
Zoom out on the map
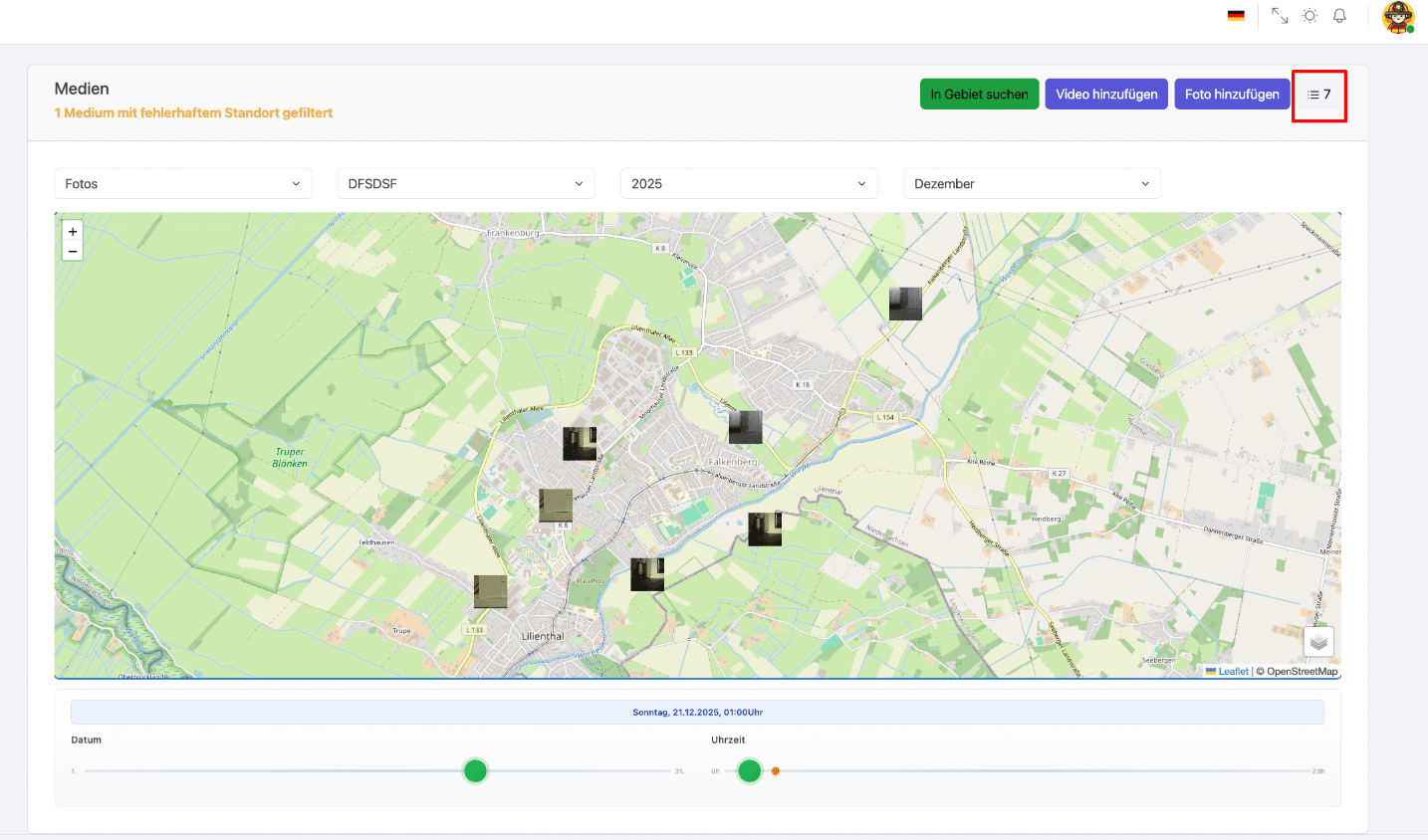pos(73,252)
